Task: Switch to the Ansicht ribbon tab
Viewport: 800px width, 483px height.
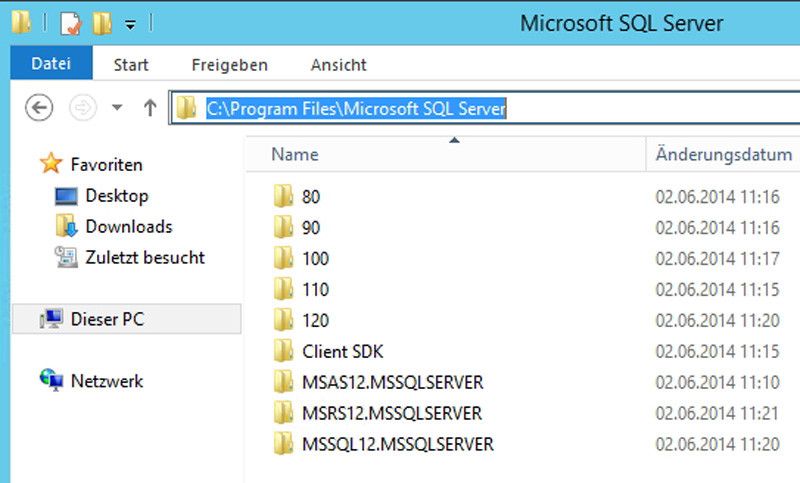Action: coord(338,65)
